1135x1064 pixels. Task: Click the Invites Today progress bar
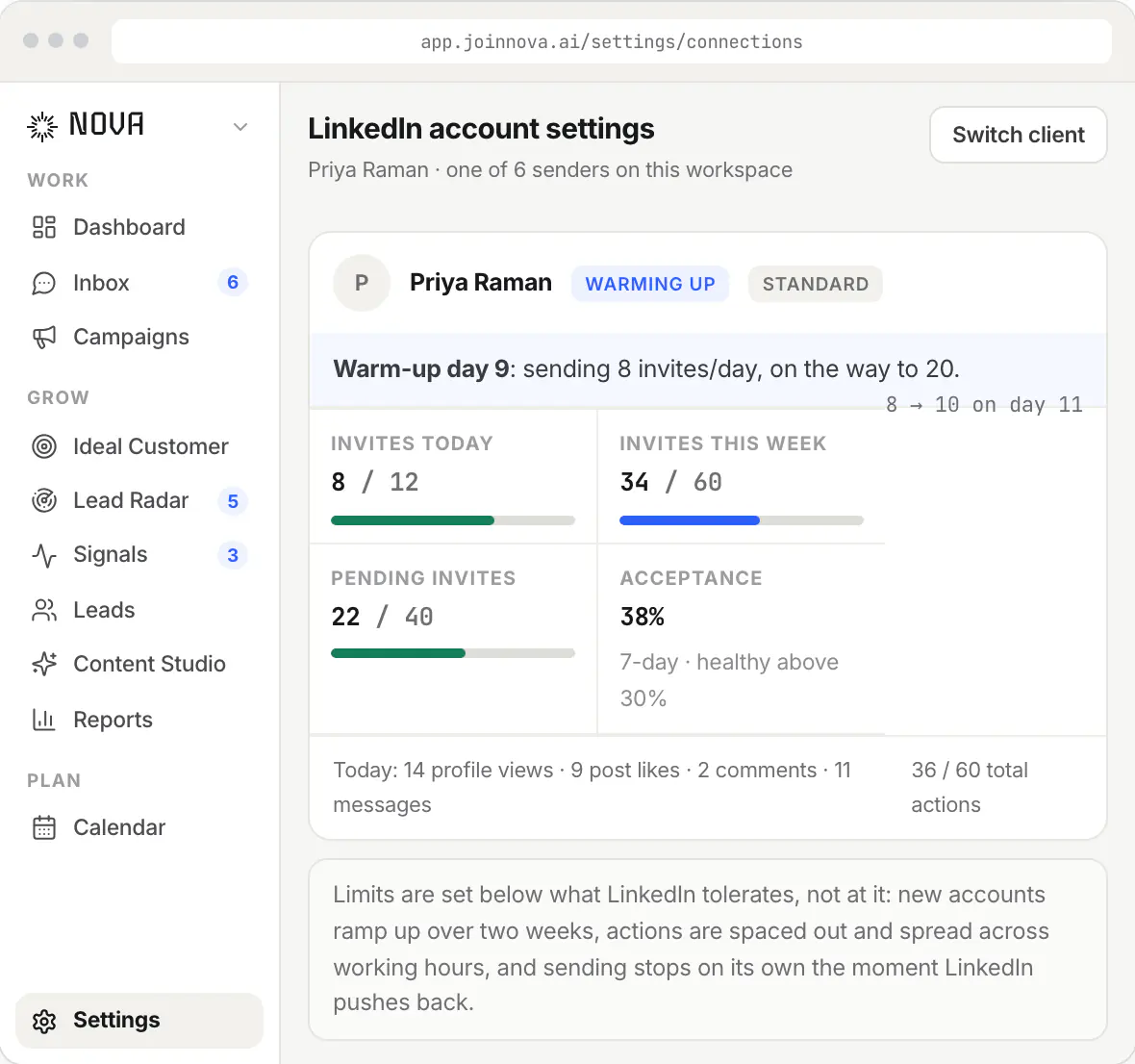pyautogui.click(x=453, y=520)
